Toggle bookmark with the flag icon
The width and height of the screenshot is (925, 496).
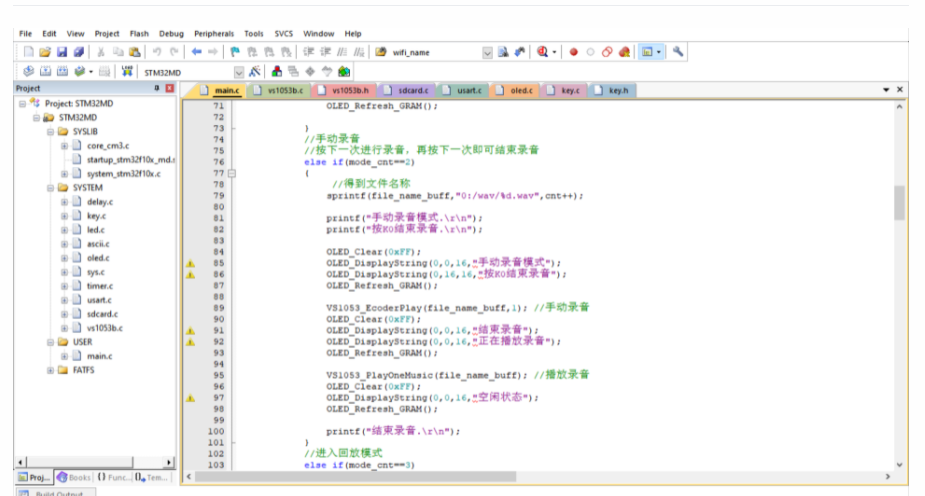pos(235,52)
